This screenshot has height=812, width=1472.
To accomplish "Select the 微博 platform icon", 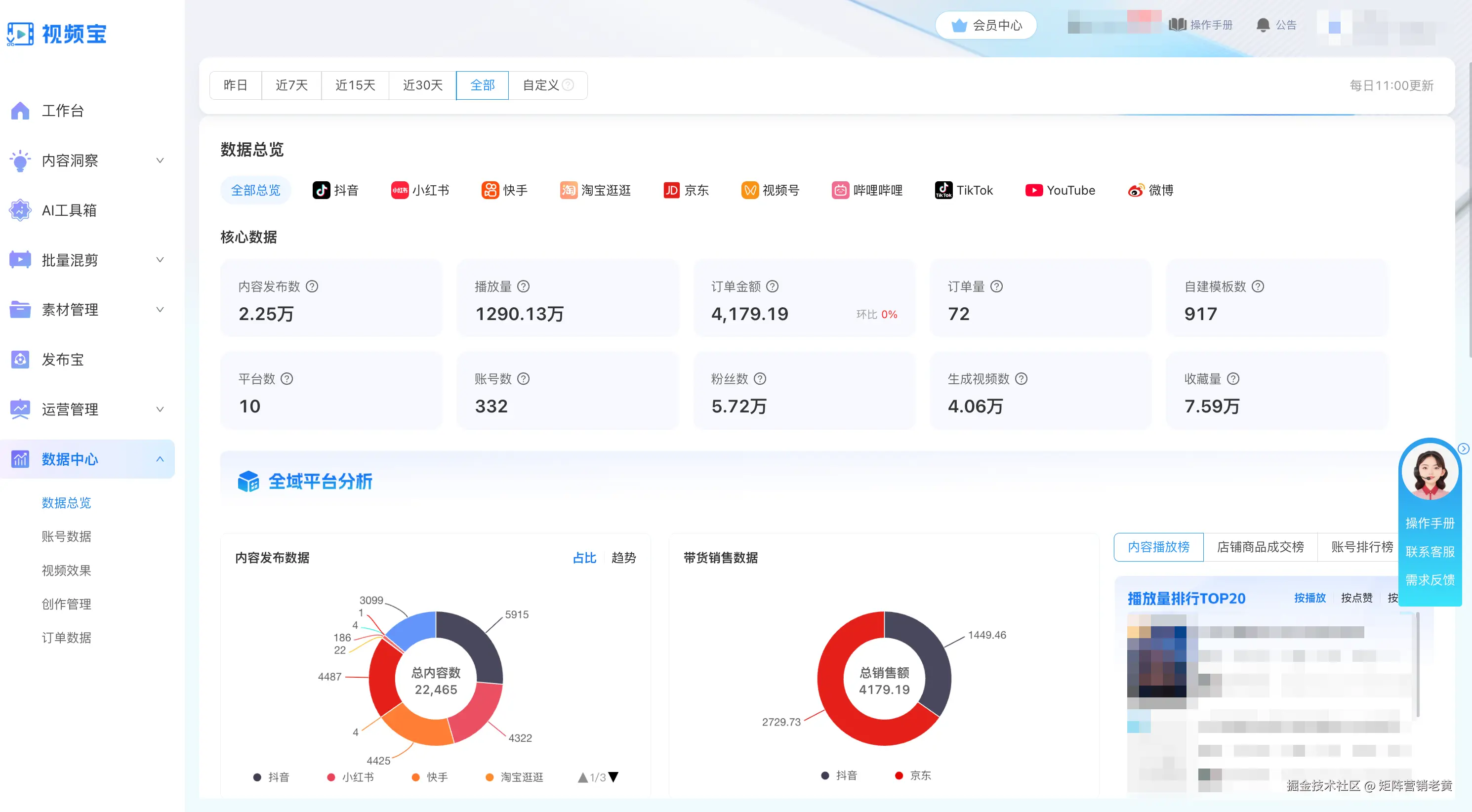I will pos(1137,190).
